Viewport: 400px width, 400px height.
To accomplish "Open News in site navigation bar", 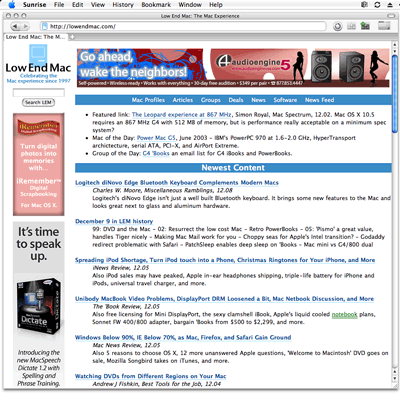I will pyautogui.click(x=258, y=100).
